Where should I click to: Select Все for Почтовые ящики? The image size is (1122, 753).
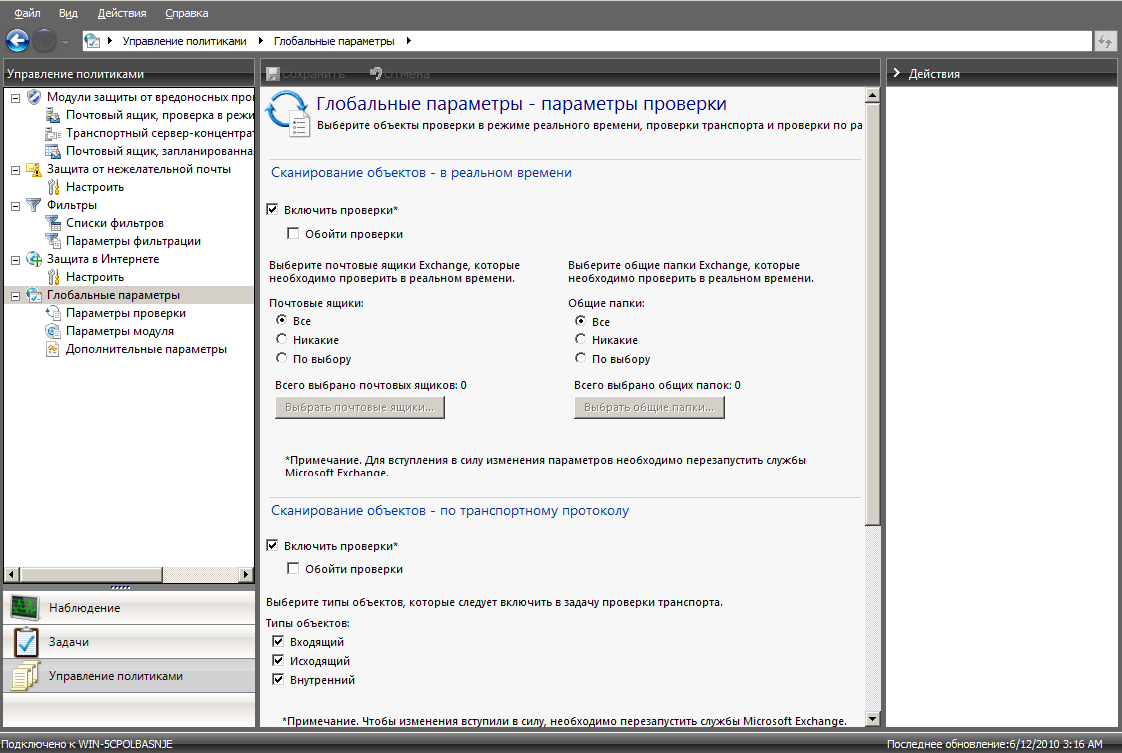[x=281, y=320]
